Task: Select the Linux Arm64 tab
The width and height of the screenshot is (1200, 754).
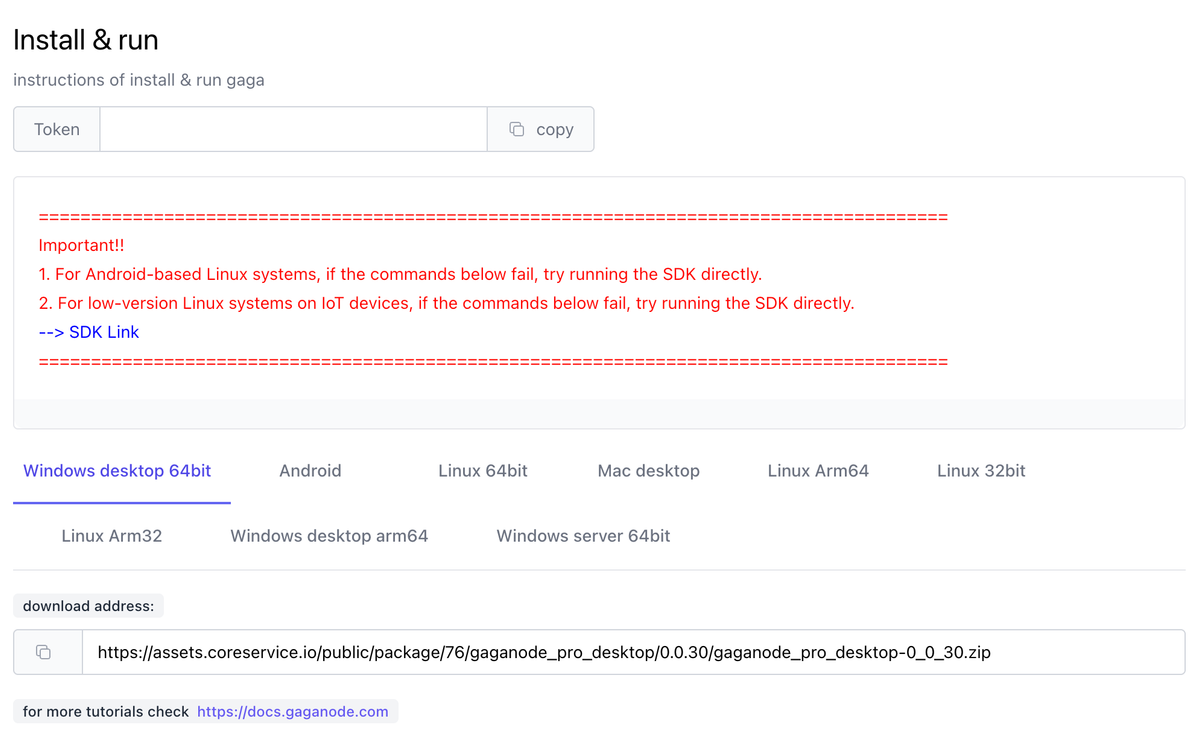Action: tap(818, 471)
